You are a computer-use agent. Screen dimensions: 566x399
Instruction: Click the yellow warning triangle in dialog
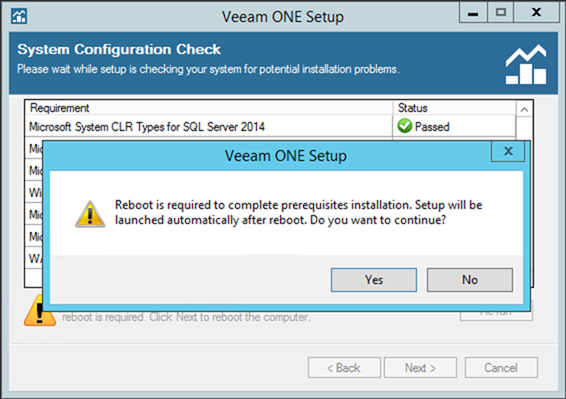pos(90,214)
